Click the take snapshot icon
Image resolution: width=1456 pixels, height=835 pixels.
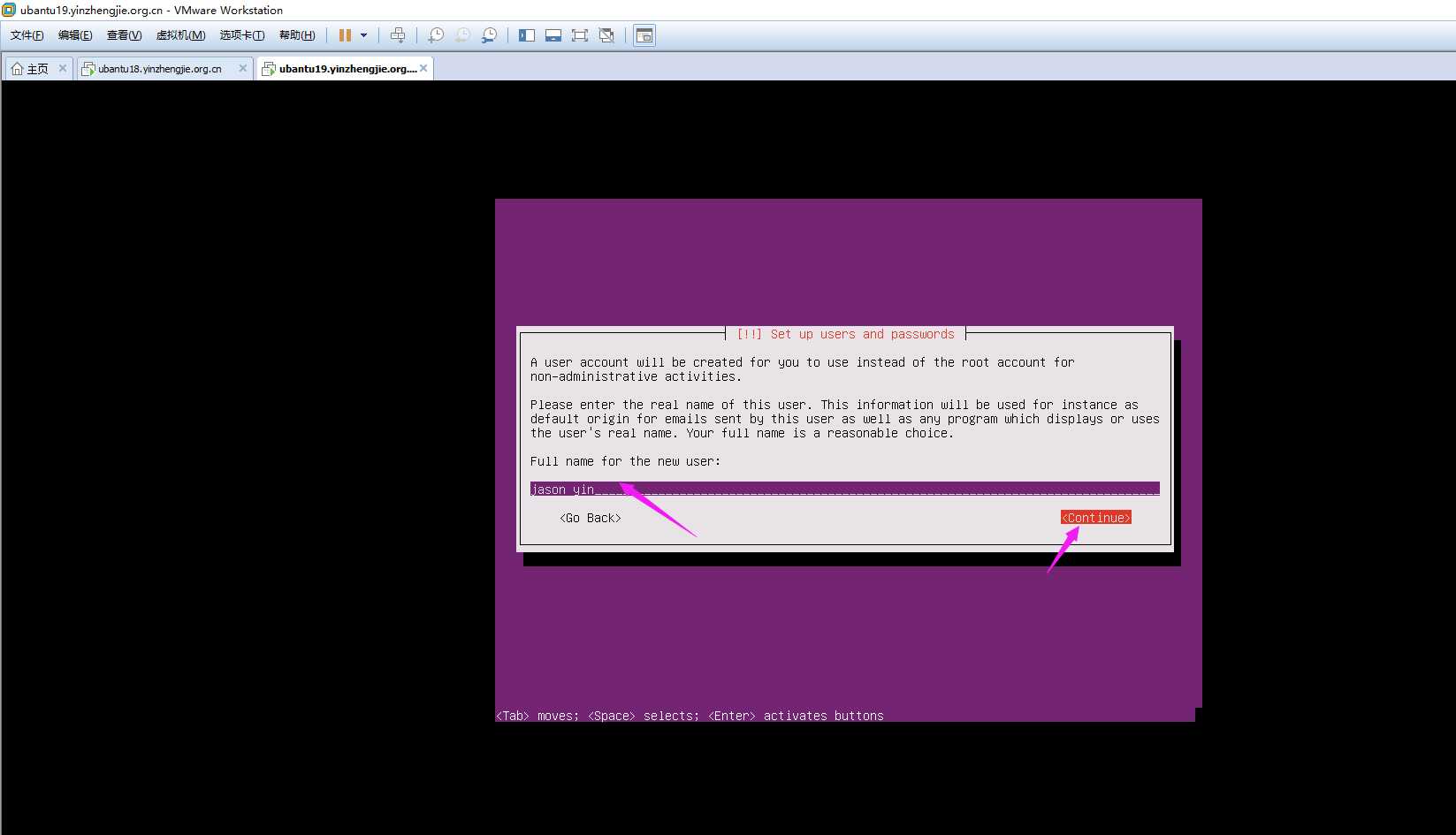(436, 35)
